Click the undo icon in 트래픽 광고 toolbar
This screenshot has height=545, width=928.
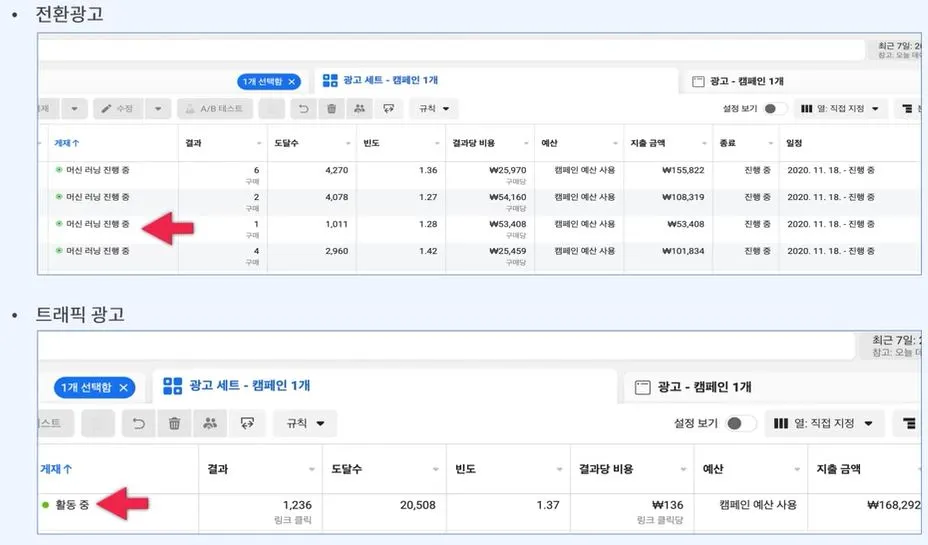coord(138,423)
